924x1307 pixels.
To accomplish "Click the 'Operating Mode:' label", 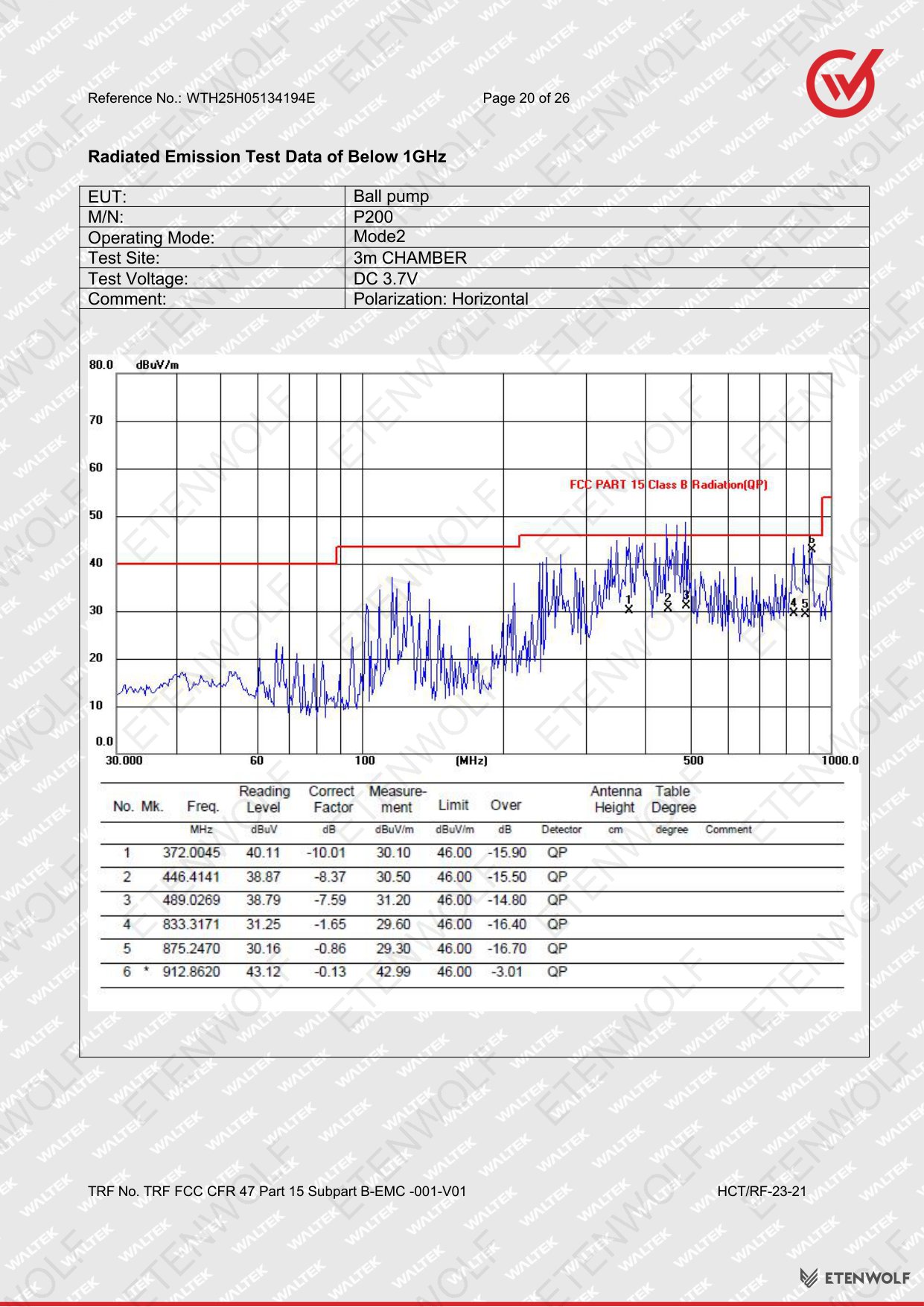I will 151,238.
